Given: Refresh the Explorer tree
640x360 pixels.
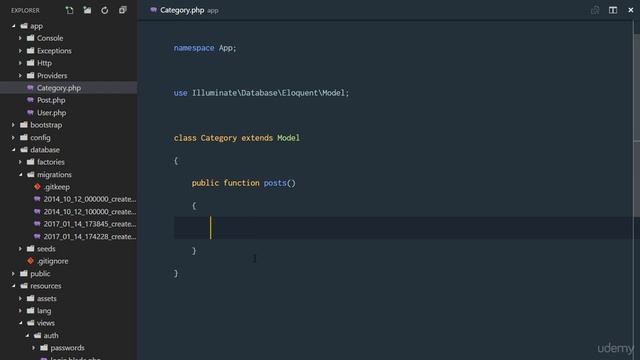Looking at the screenshot, I should pyautogui.click(x=104, y=10).
